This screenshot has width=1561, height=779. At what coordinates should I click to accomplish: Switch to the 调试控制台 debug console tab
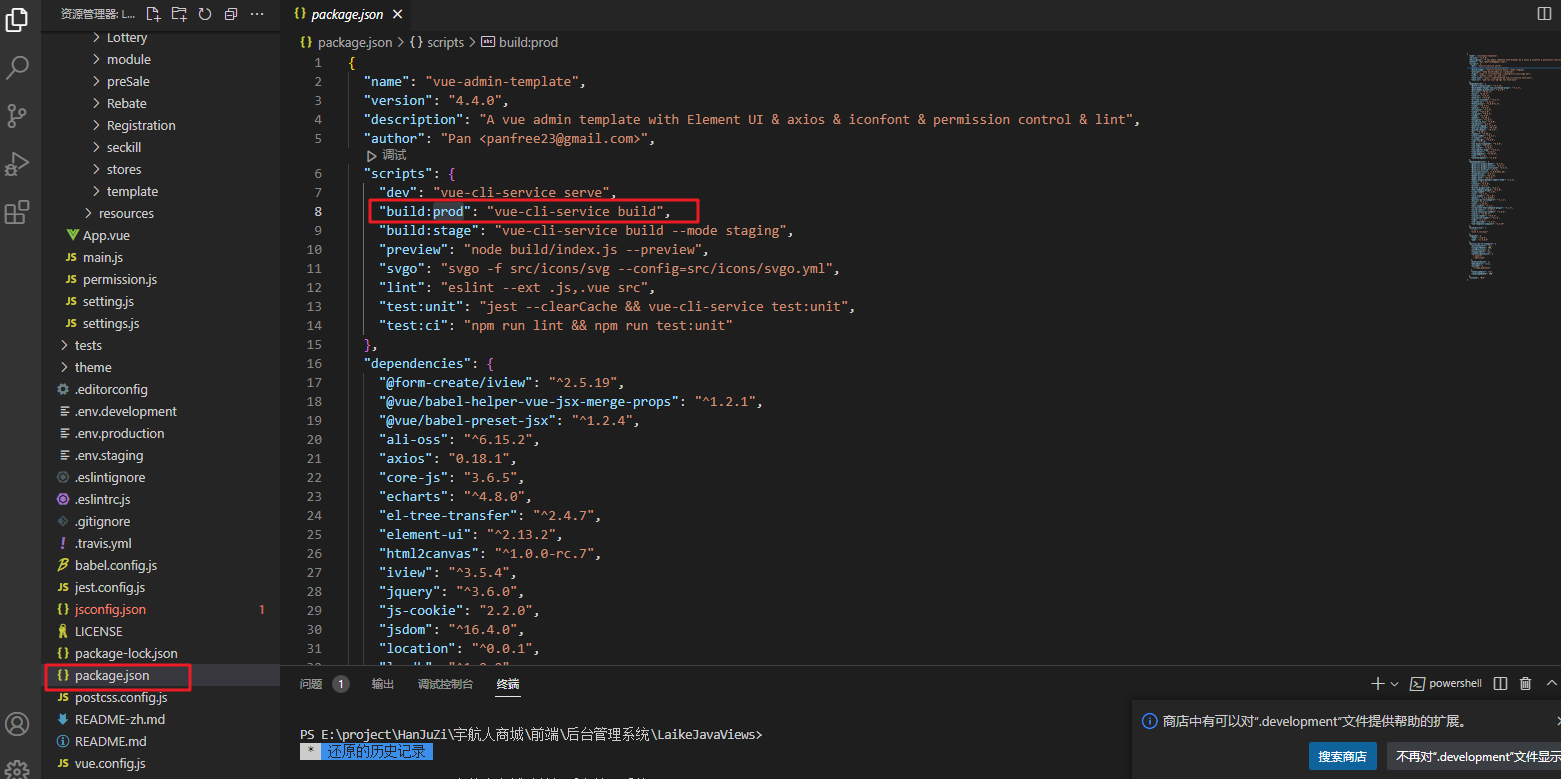click(445, 684)
